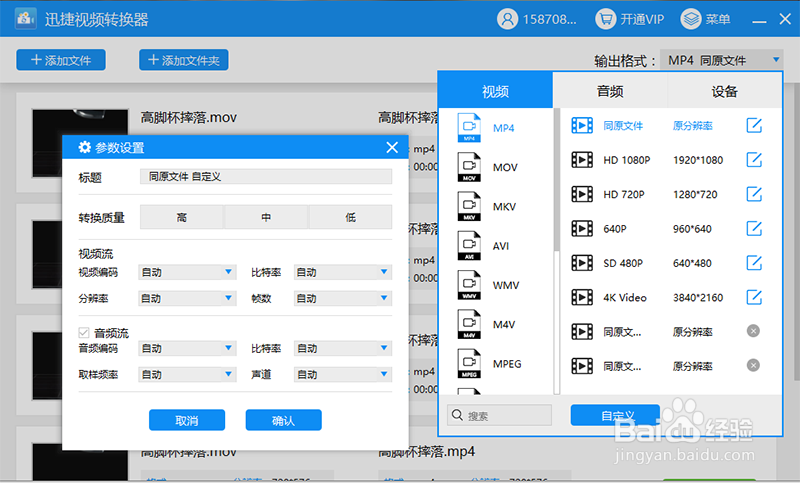Viewport: 800px width, 483px height.
Task: Select the MOV format file icon
Action: coord(469,167)
